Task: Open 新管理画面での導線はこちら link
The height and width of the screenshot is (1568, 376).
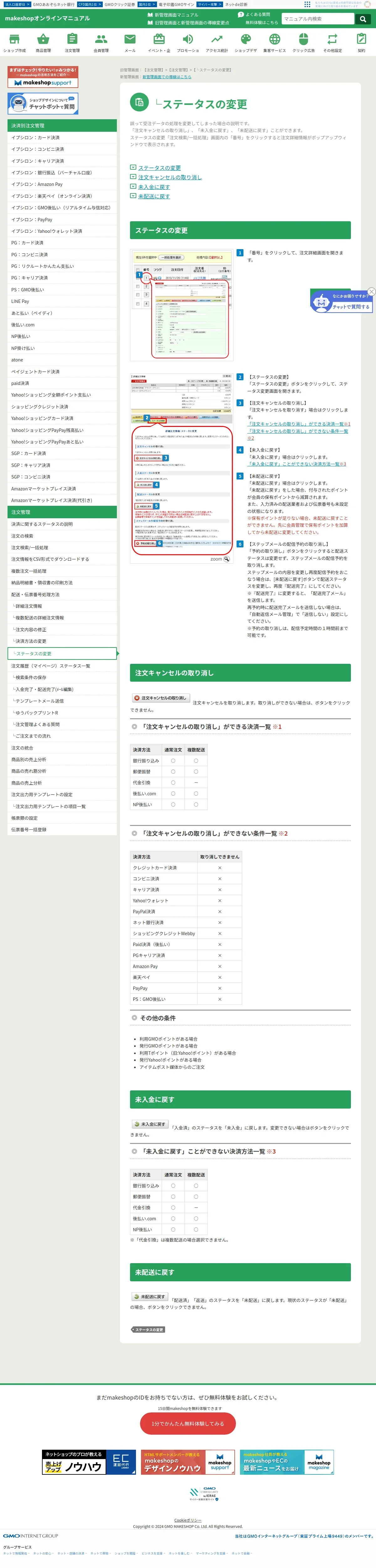Action: click(x=166, y=77)
